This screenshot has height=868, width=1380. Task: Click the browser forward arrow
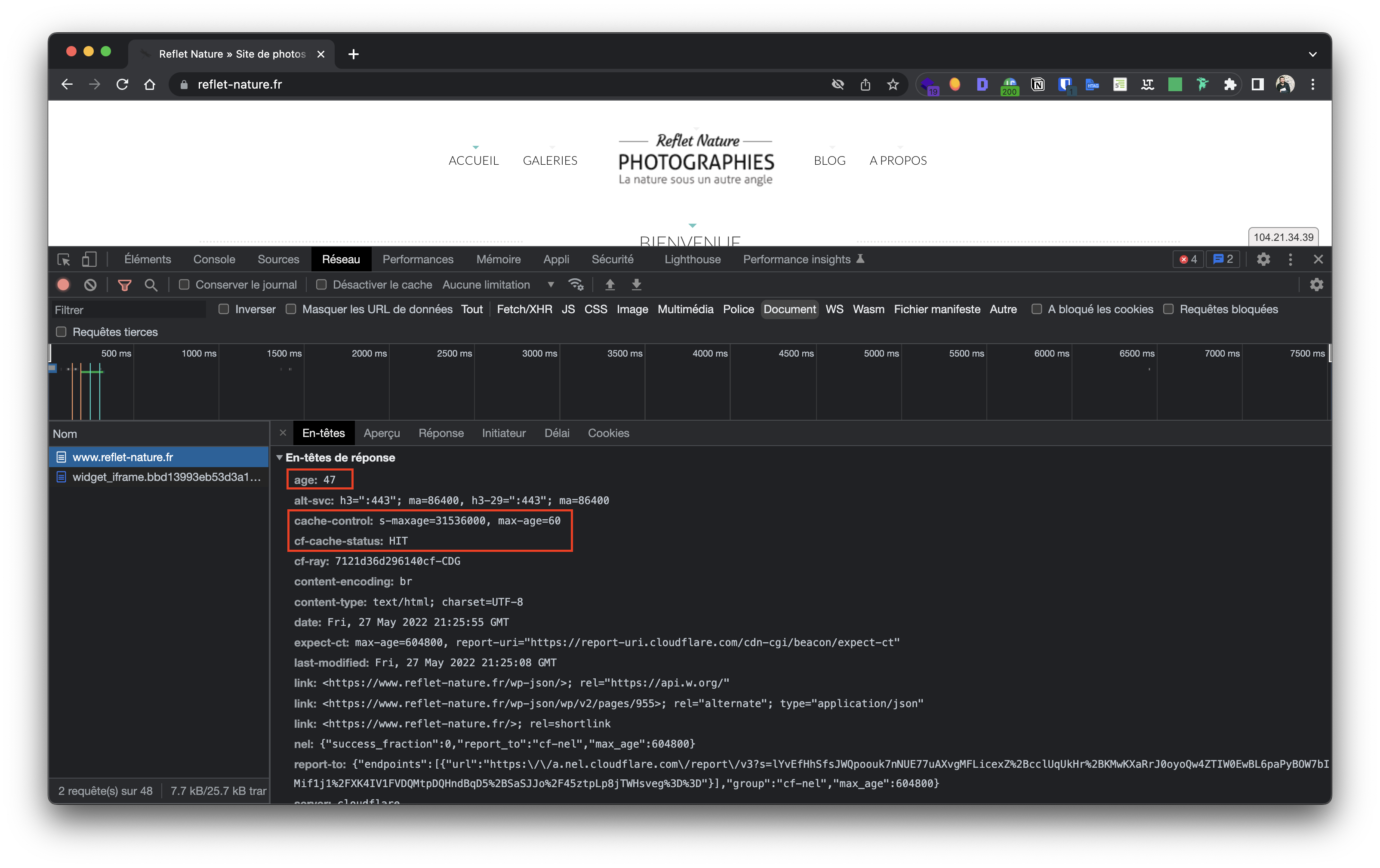click(x=95, y=84)
